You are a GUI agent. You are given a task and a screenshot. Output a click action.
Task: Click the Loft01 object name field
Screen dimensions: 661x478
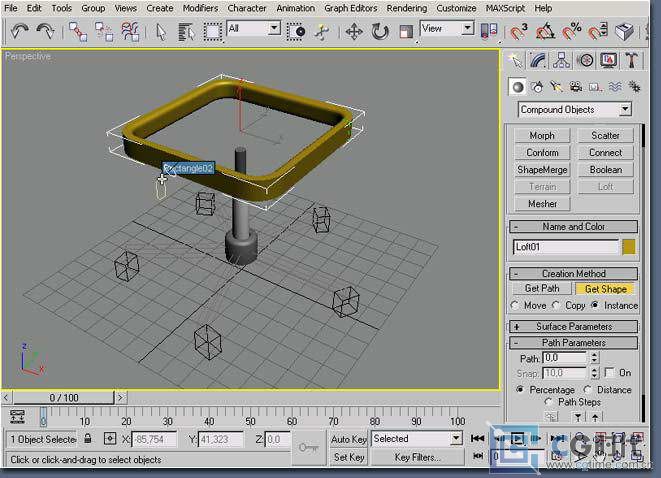566,247
